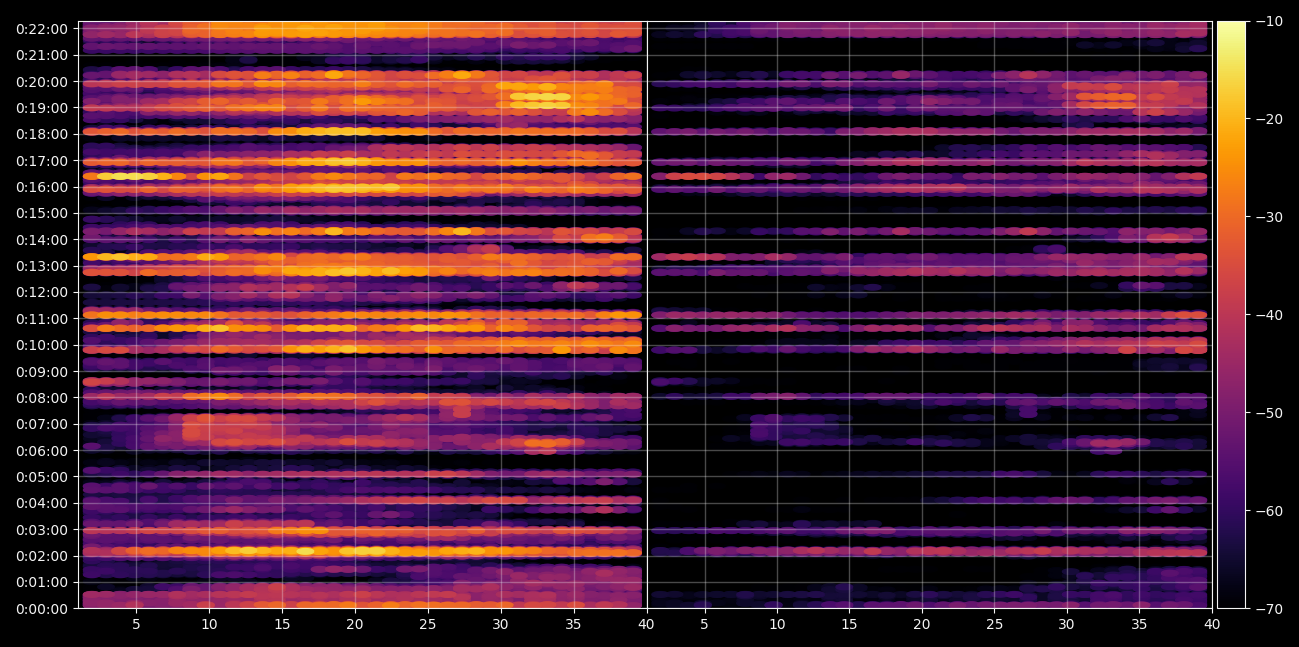Viewport: 1299px width, 647px height.
Task: Click the 0:06:00 time axis label
Action: [x=42, y=450]
